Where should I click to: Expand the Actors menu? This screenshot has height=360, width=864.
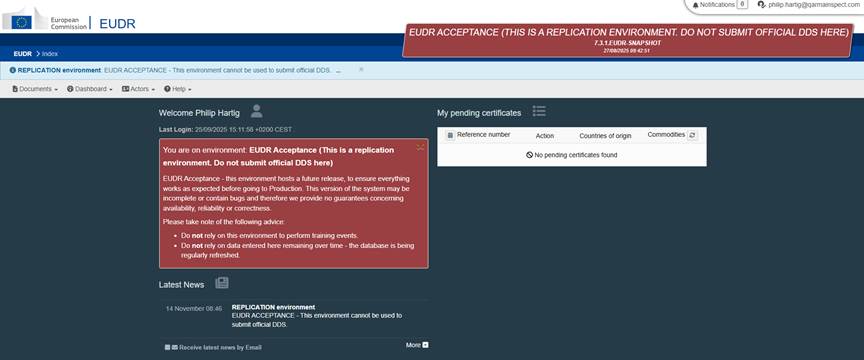coord(138,89)
